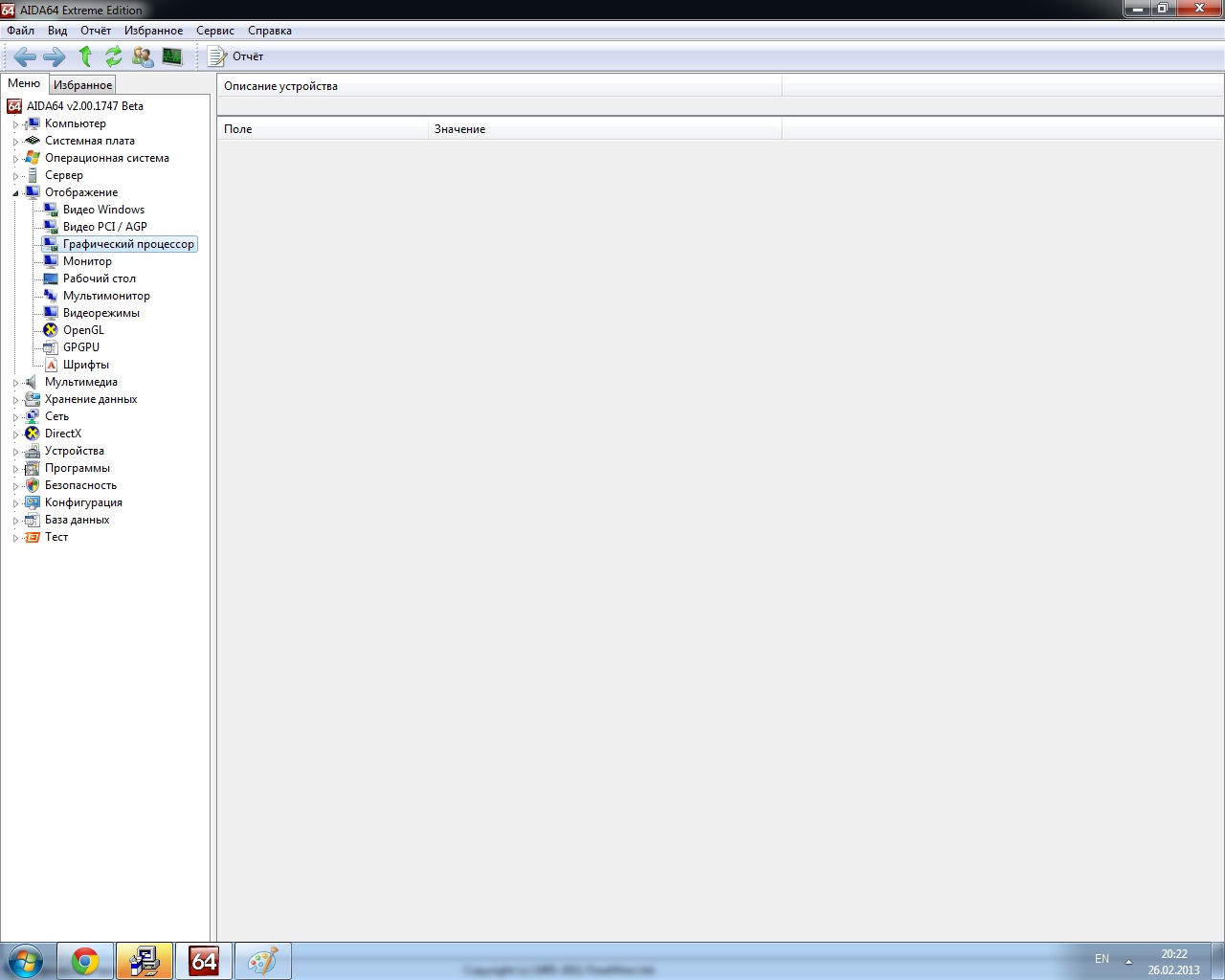The width and height of the screenshot is (1225, 980).
Task: Expand the Тест tree node
Action: (x=15, y=538)
